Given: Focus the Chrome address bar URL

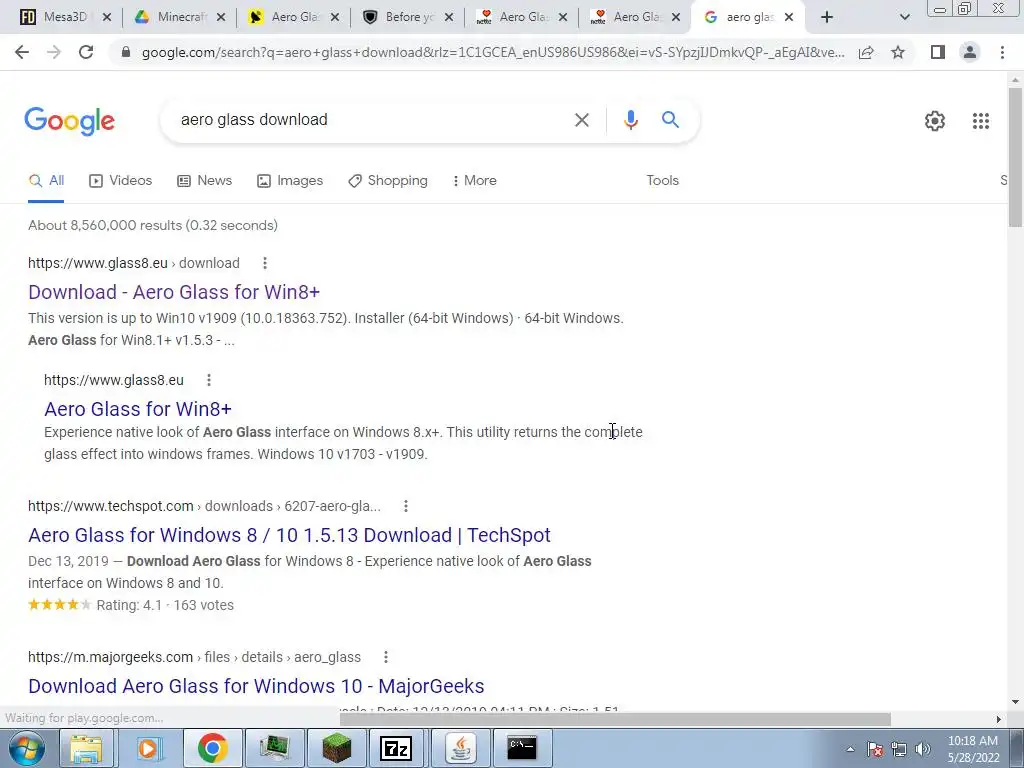Looking at the screenshot, I should tap(493, 52).
